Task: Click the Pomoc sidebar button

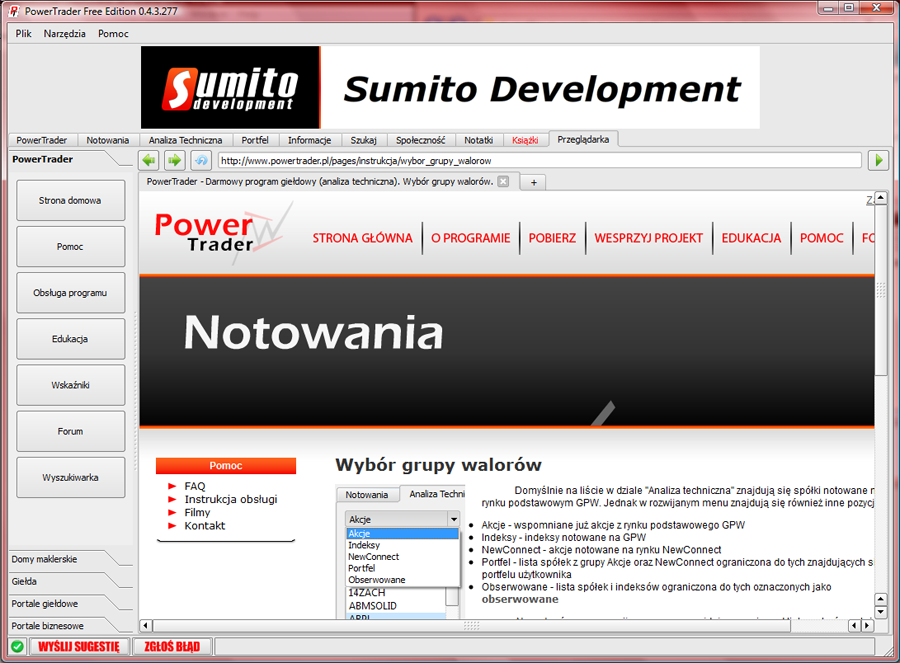Action: click(70, 246)
